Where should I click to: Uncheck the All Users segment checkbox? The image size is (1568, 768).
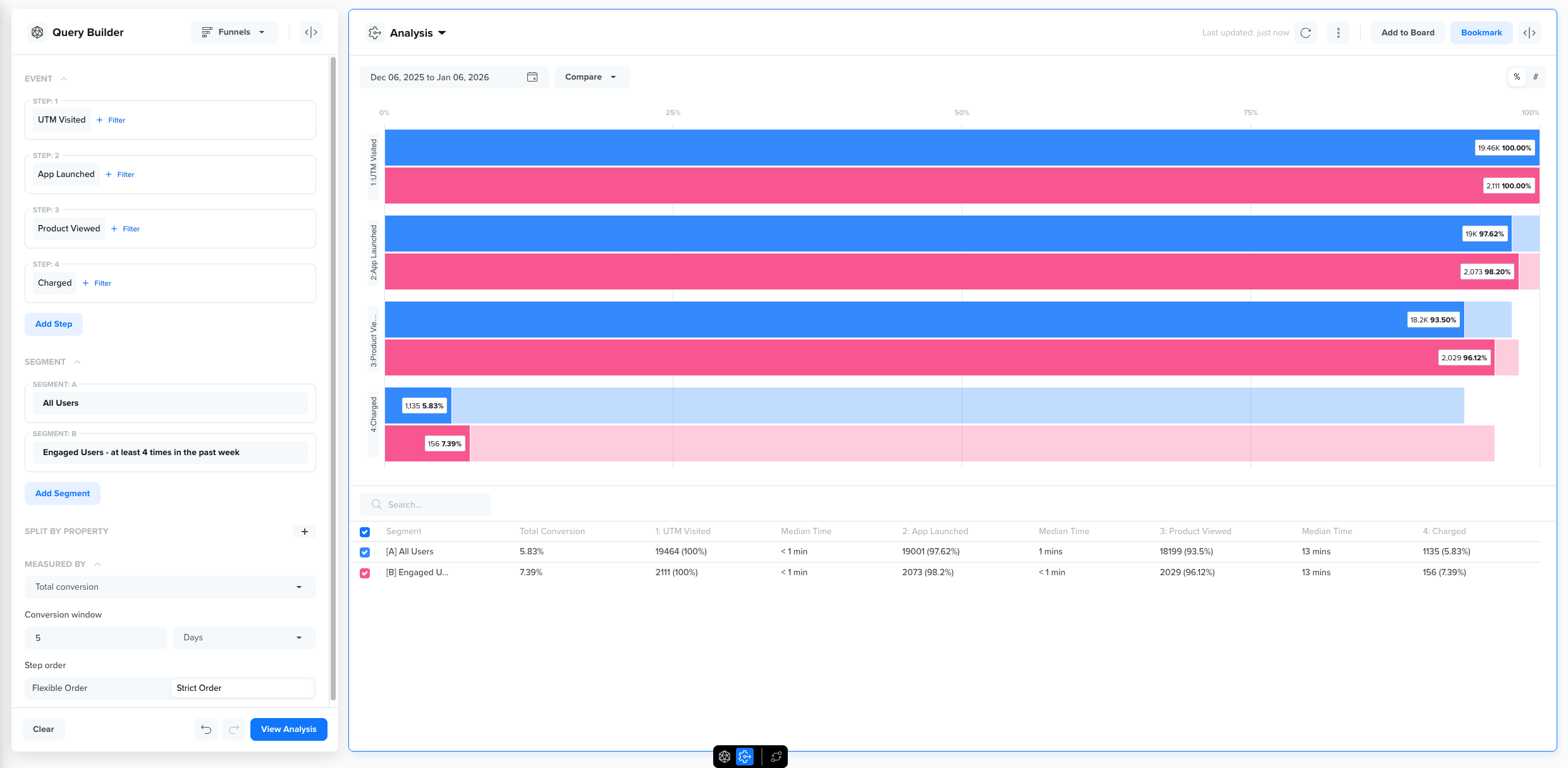pyautogui.click(x=365, y=552)
